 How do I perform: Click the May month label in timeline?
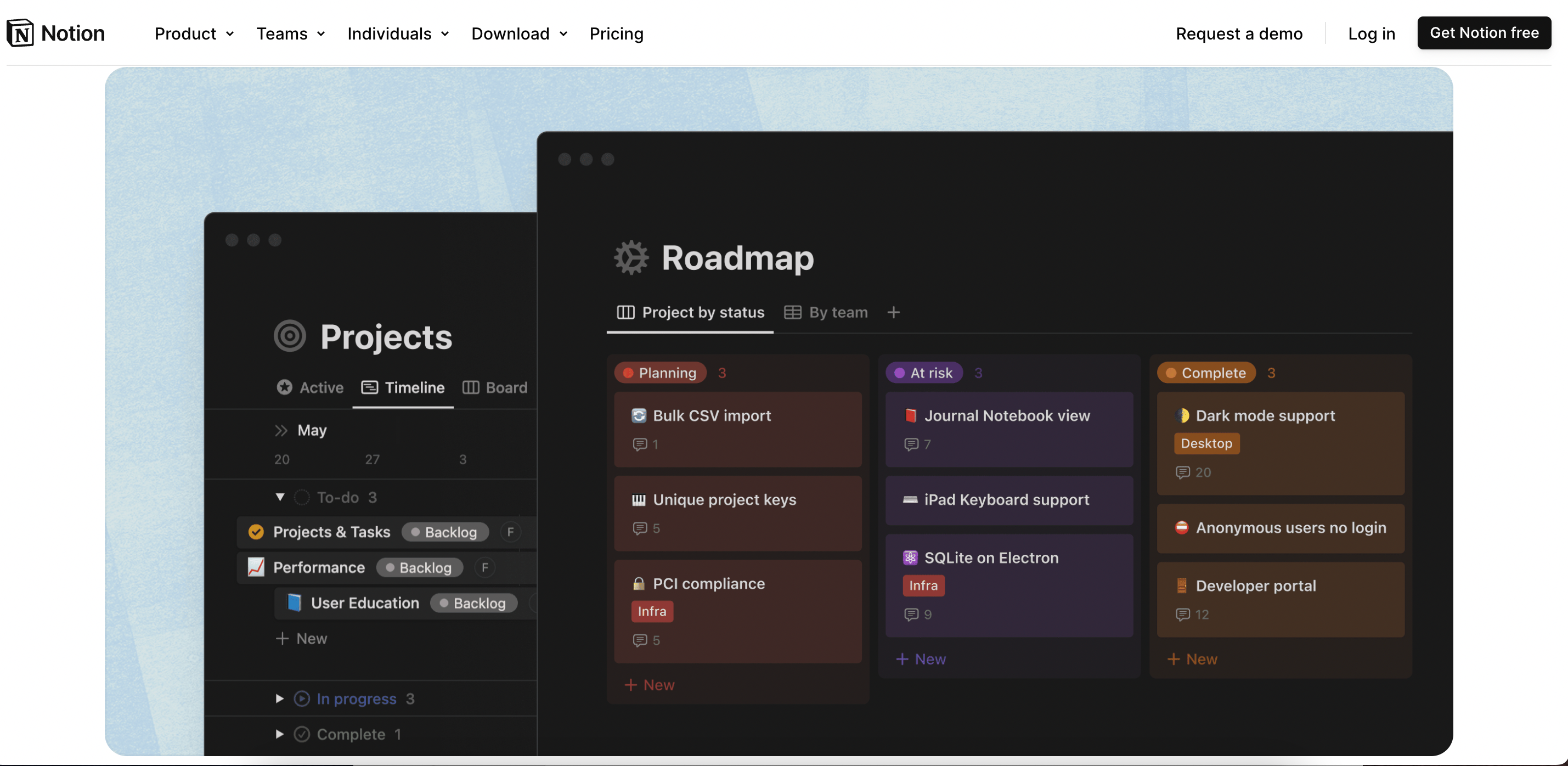click(x=312, y=431)
